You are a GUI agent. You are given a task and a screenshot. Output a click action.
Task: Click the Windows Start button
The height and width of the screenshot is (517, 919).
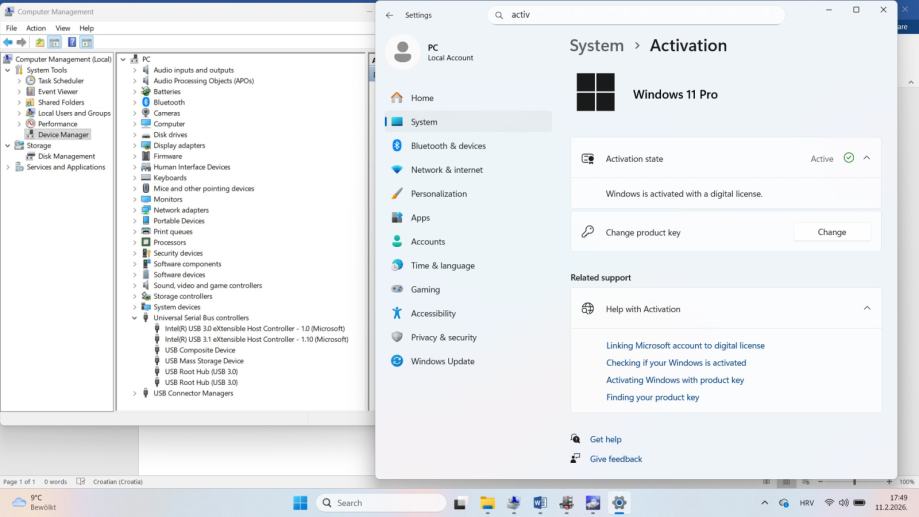[x=300, y=503]
